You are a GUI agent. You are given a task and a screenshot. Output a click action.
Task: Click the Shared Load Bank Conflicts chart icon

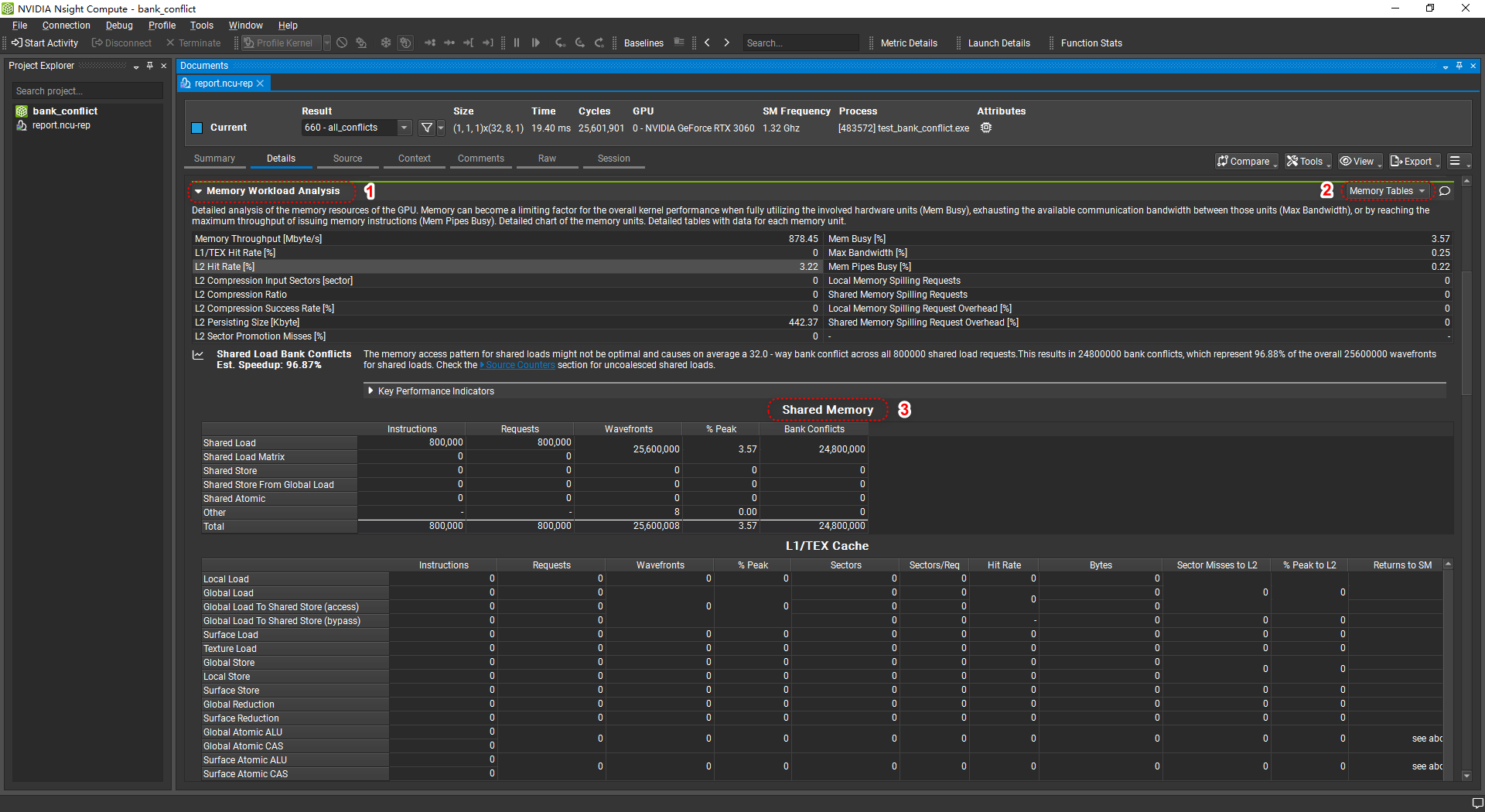pos(199,355)
